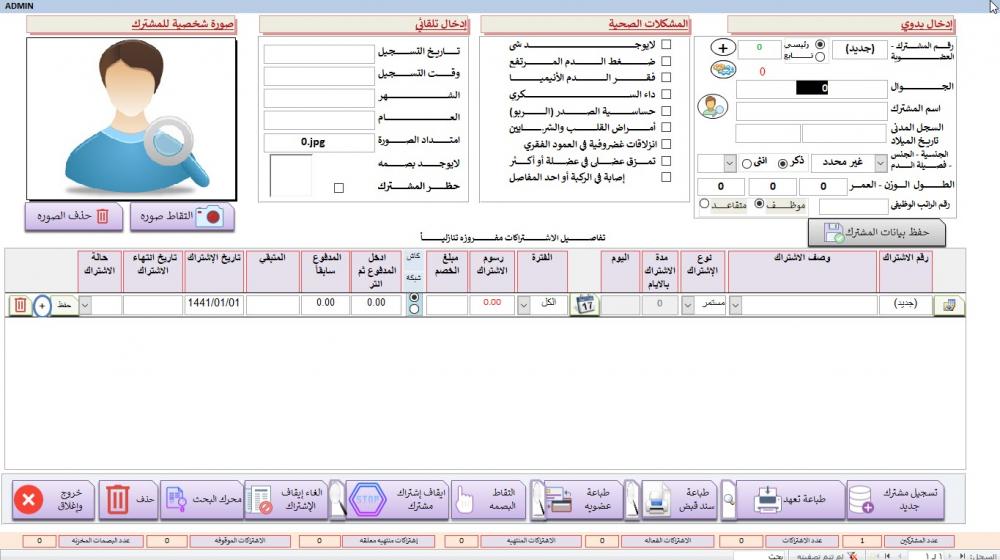Click مبلغ الخصم discount amount field
Screen dimensions: 1000x560
pyautogui.click(x=446, y=305)
